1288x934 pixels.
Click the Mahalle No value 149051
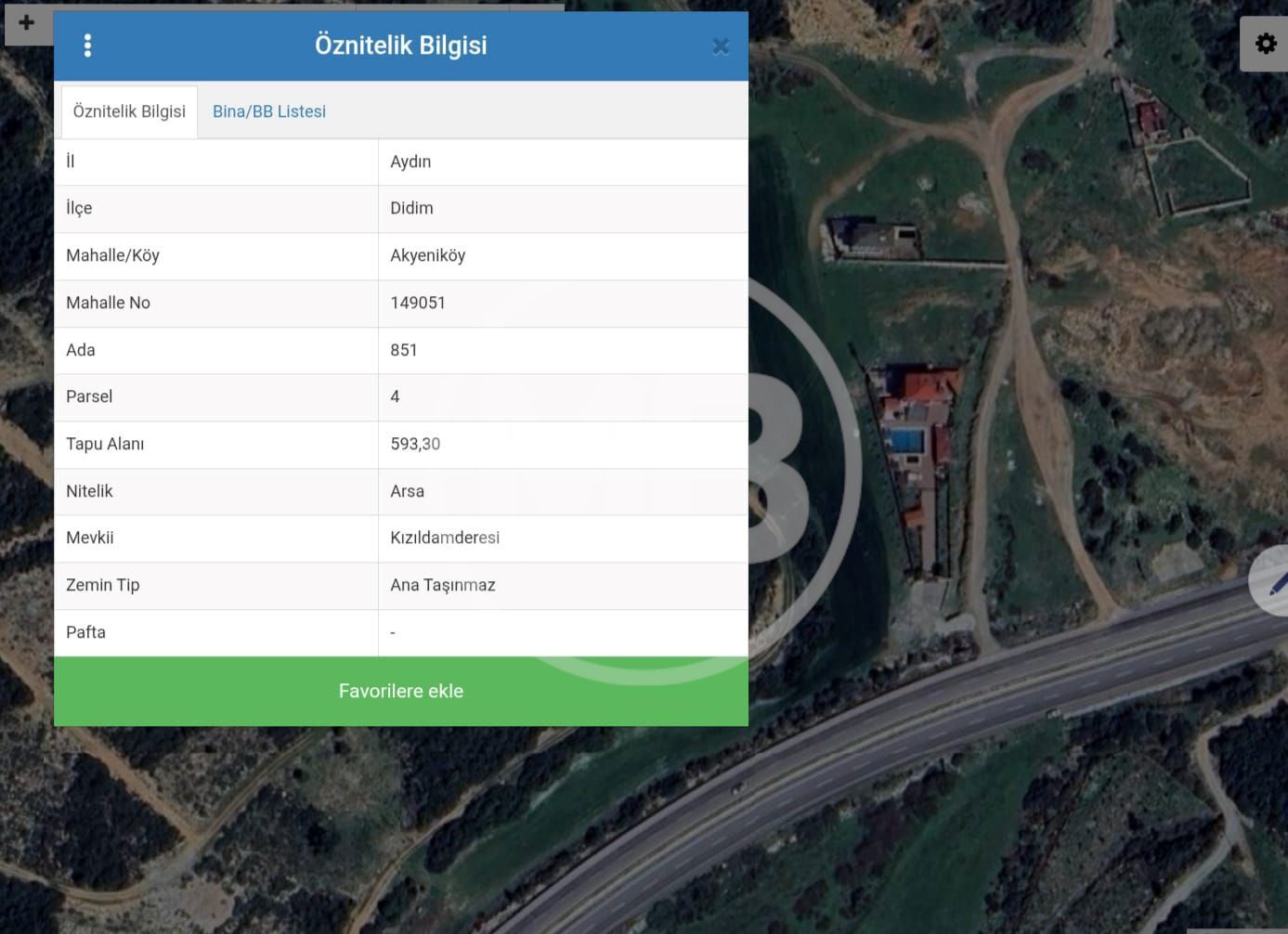[x=418, y=303]
